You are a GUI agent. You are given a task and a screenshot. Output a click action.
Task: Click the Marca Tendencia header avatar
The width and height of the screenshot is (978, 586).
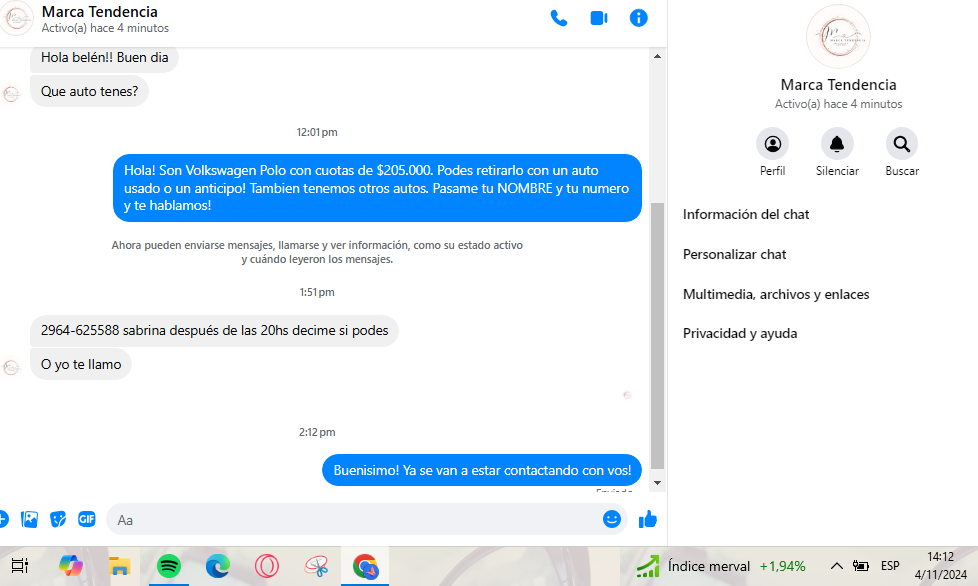[x=16, y=18]
